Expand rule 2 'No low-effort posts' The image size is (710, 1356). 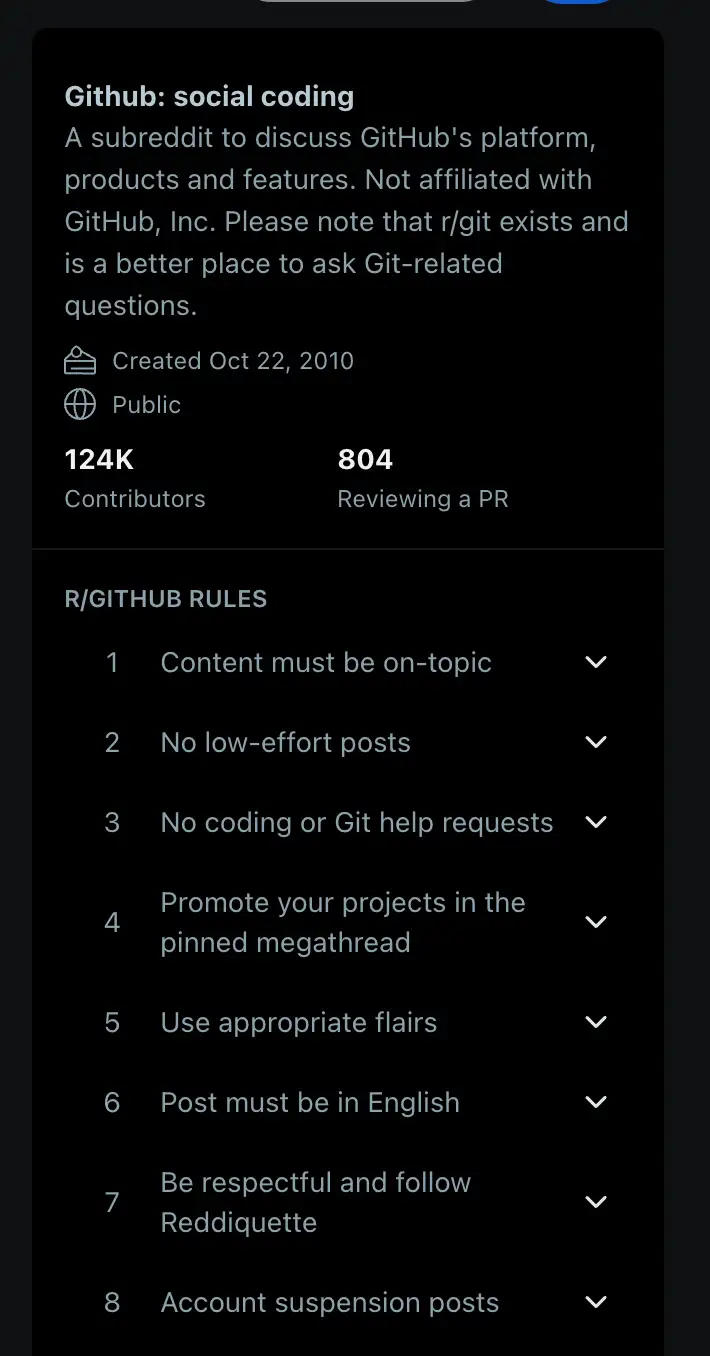pos(595,742)
